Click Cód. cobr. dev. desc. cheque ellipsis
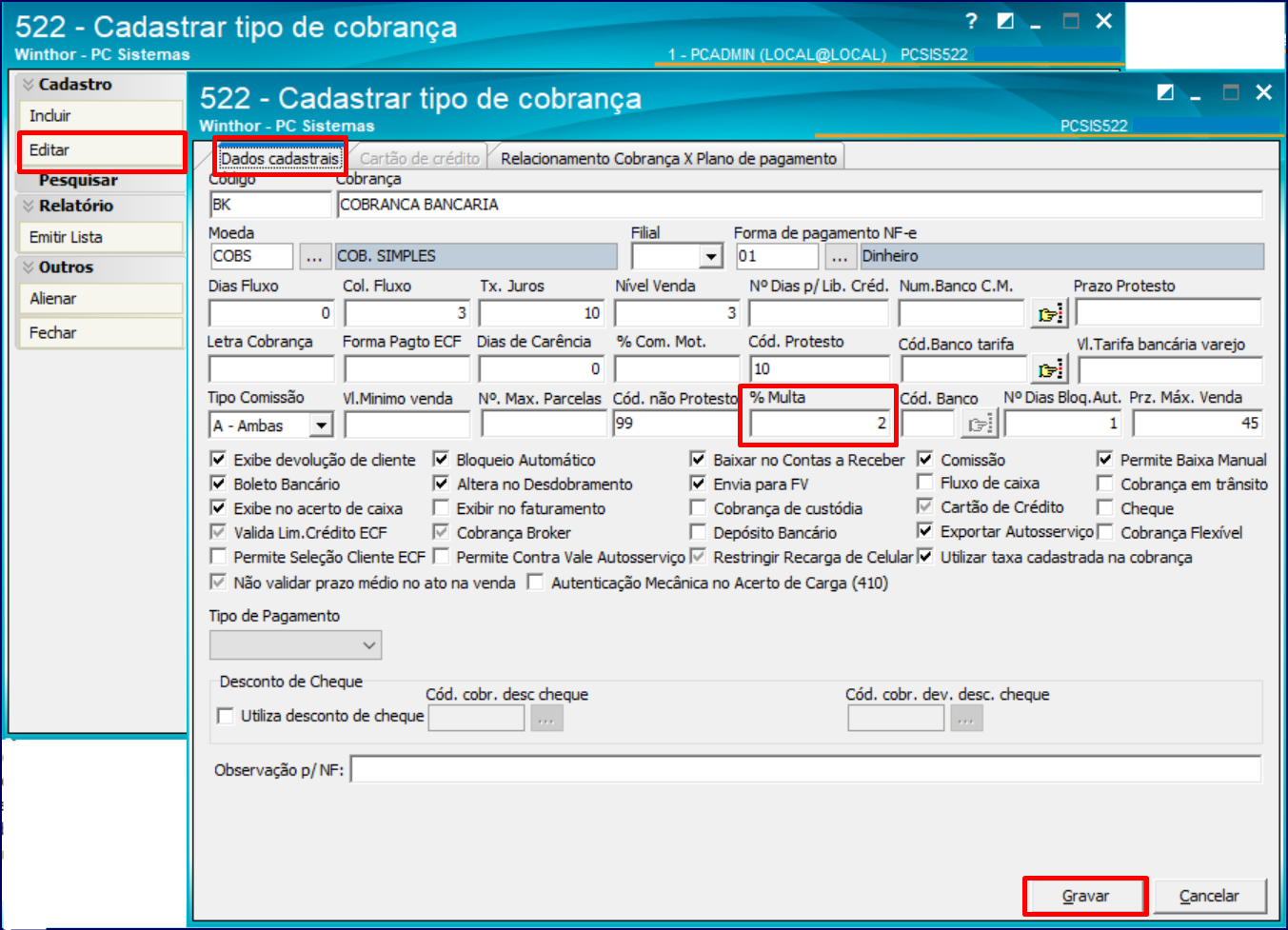The width and height of the screenshot is (1288, 930). tap(965, 719)
